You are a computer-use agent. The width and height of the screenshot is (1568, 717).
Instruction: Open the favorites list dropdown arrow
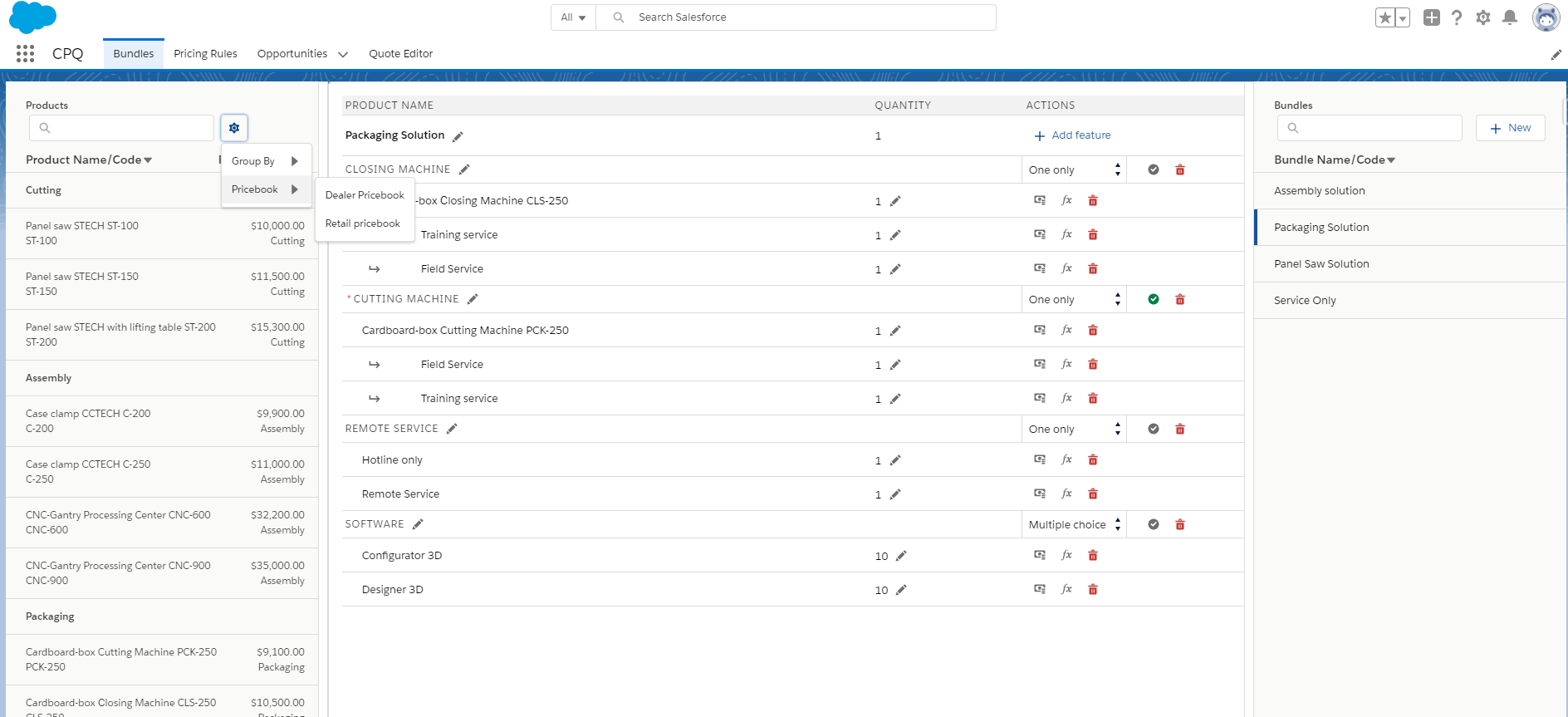(1403, 17)
